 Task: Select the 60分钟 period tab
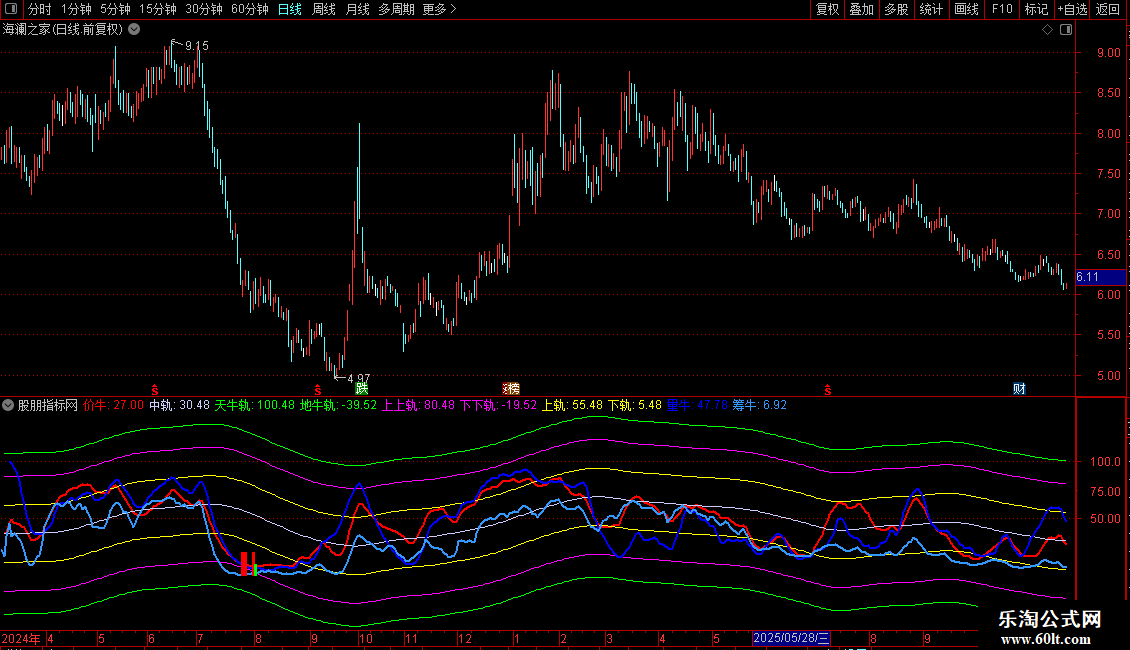[x=249, y=9]
